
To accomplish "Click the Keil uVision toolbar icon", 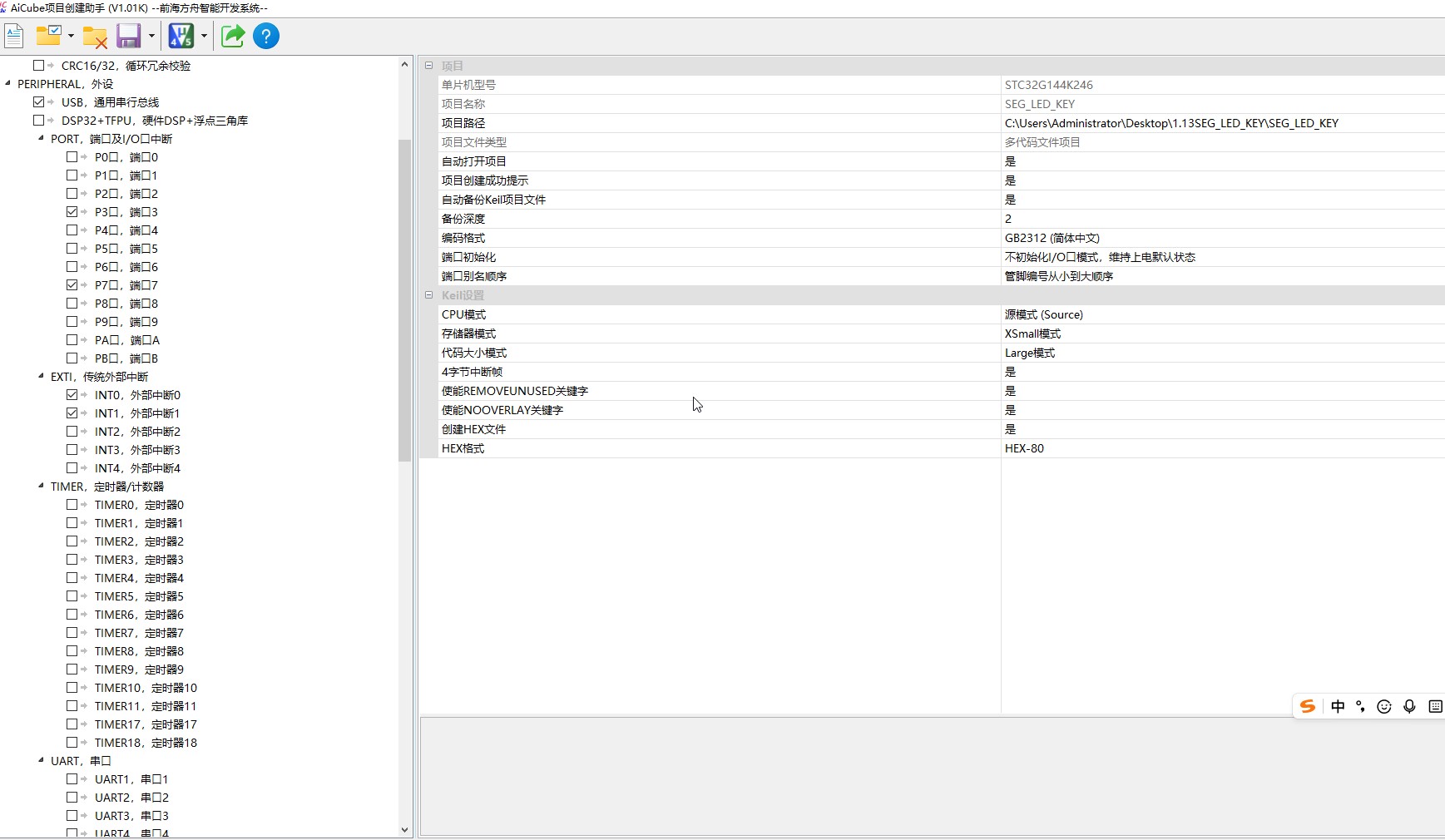I will tap(181, 36).
